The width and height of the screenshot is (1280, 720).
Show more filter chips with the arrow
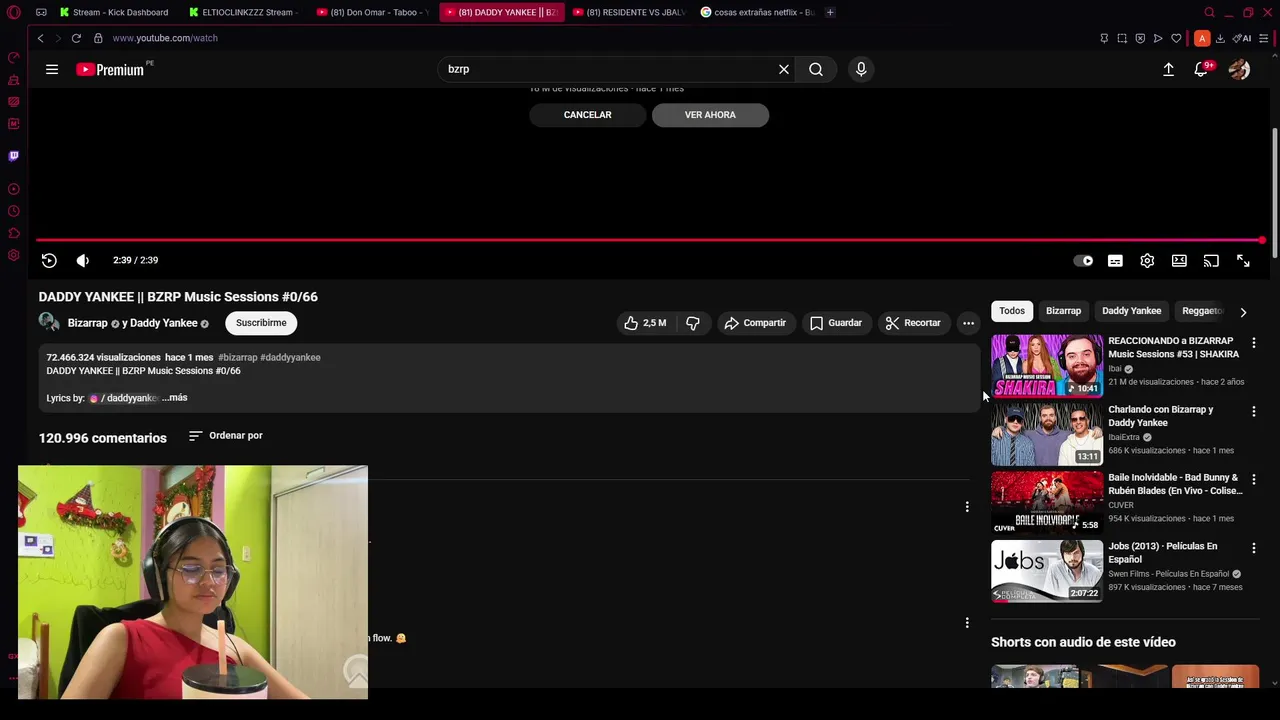point(1243,312)
